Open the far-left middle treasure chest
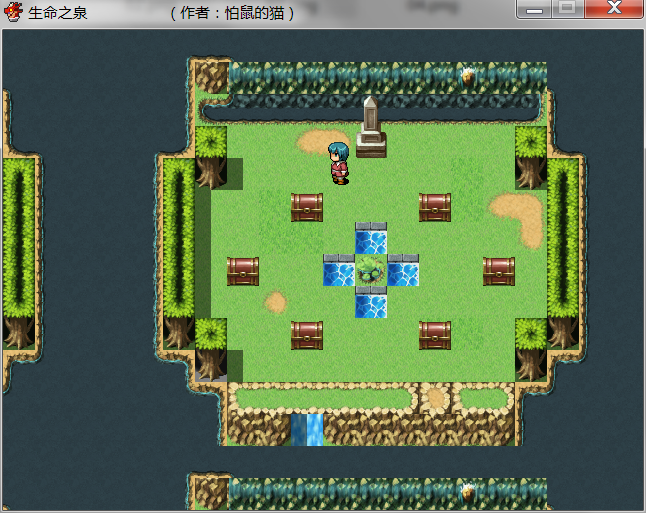646x513 pixels. 243,272
